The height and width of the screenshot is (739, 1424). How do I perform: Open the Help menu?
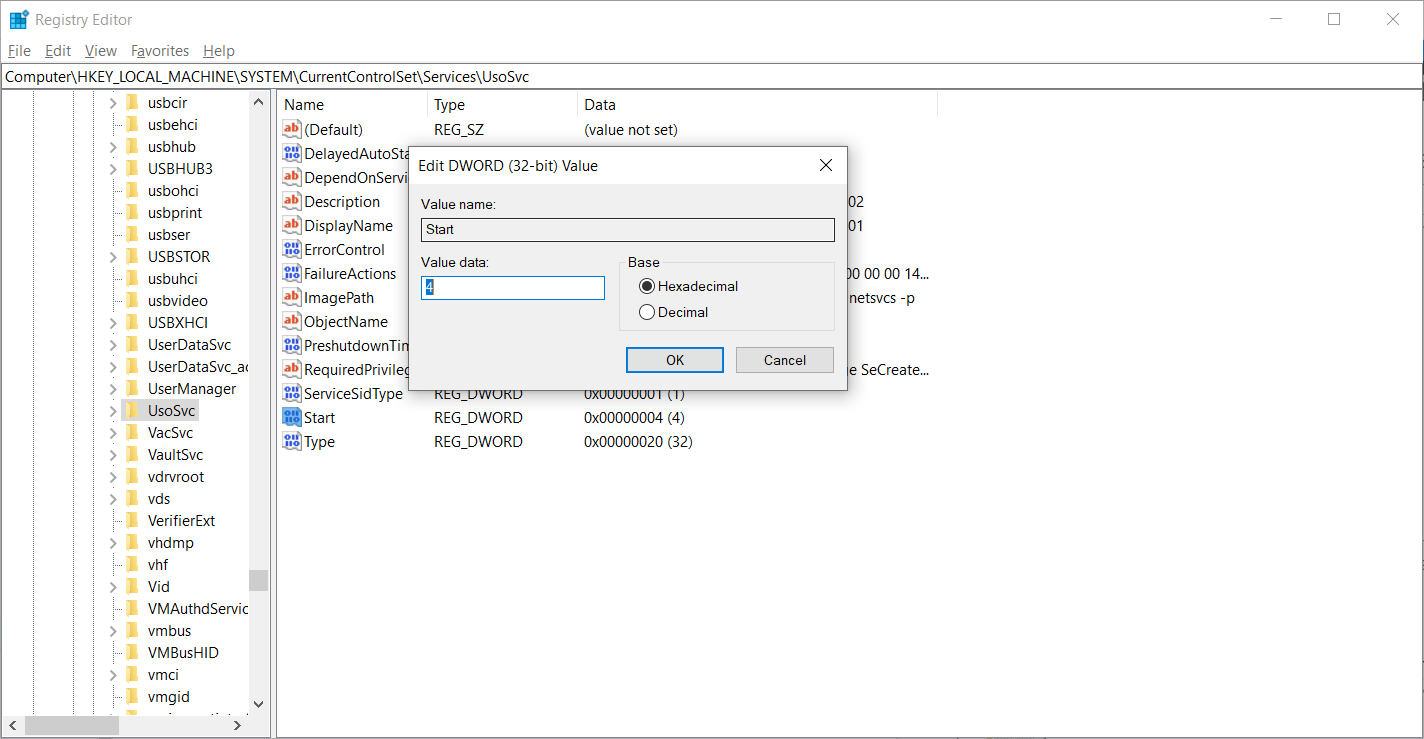(x=219, y=51)
